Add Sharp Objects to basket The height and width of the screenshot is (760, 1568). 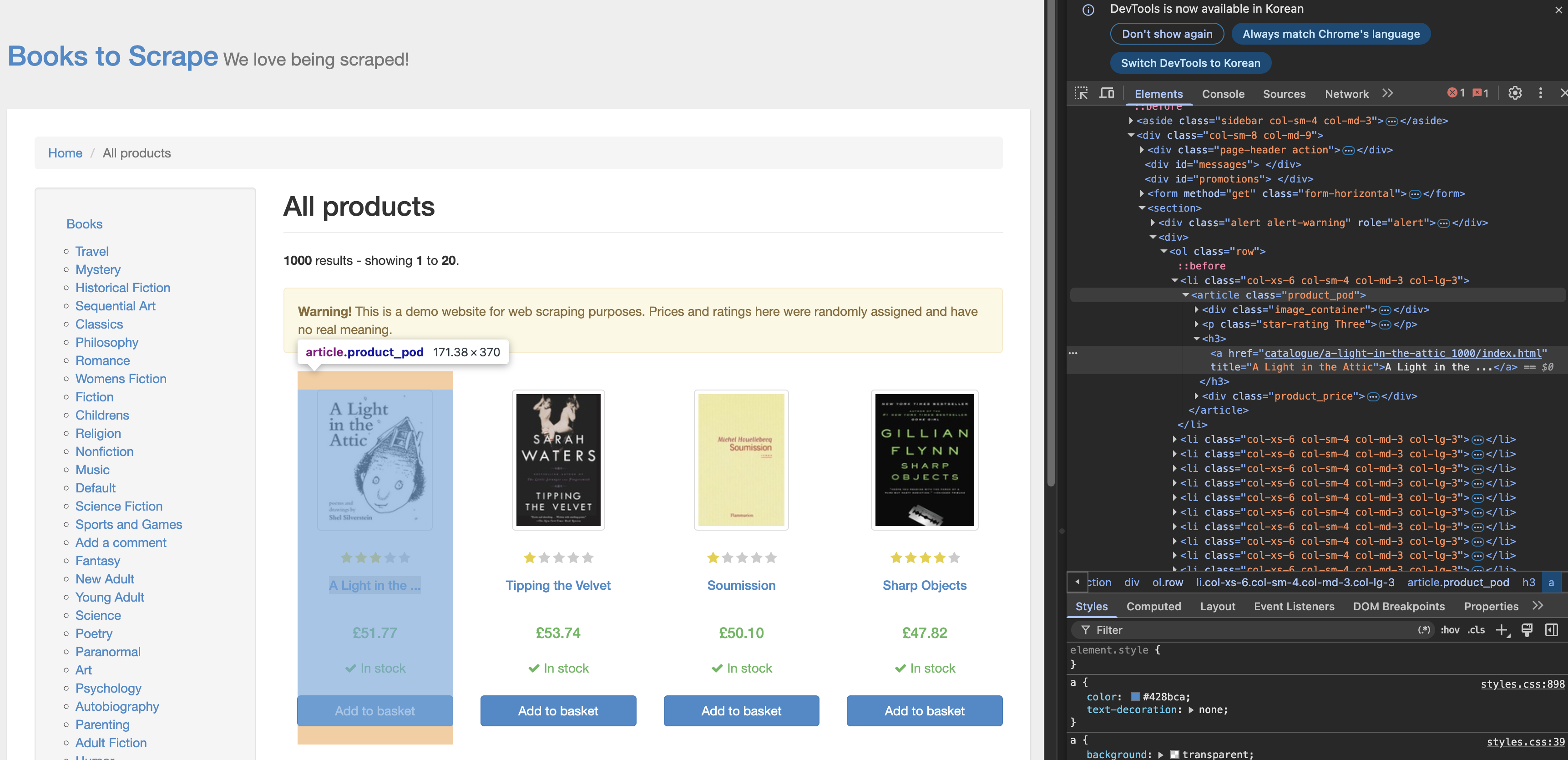coord(925,711)
